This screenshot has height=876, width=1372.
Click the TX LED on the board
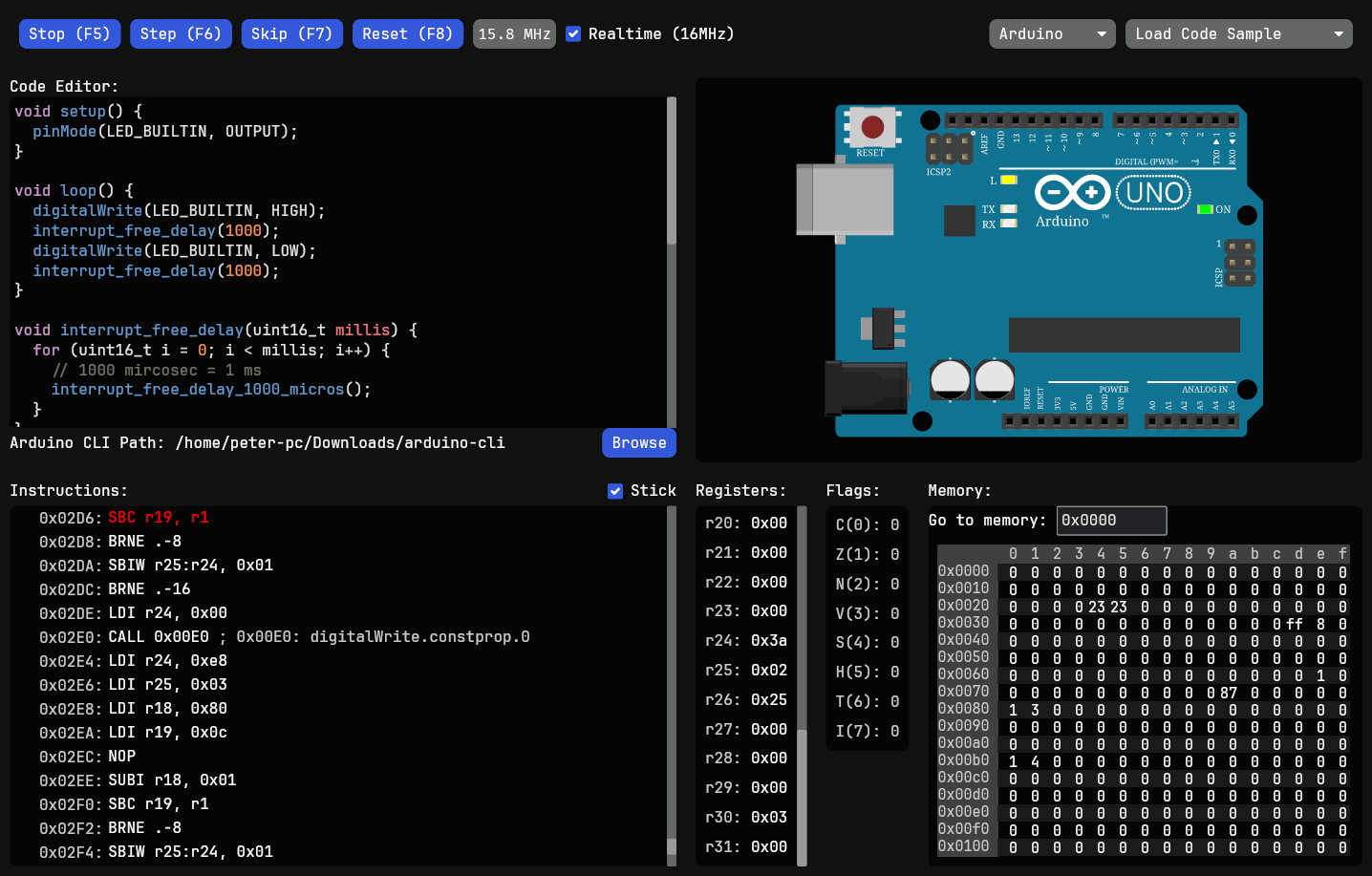coord(1009,209)
